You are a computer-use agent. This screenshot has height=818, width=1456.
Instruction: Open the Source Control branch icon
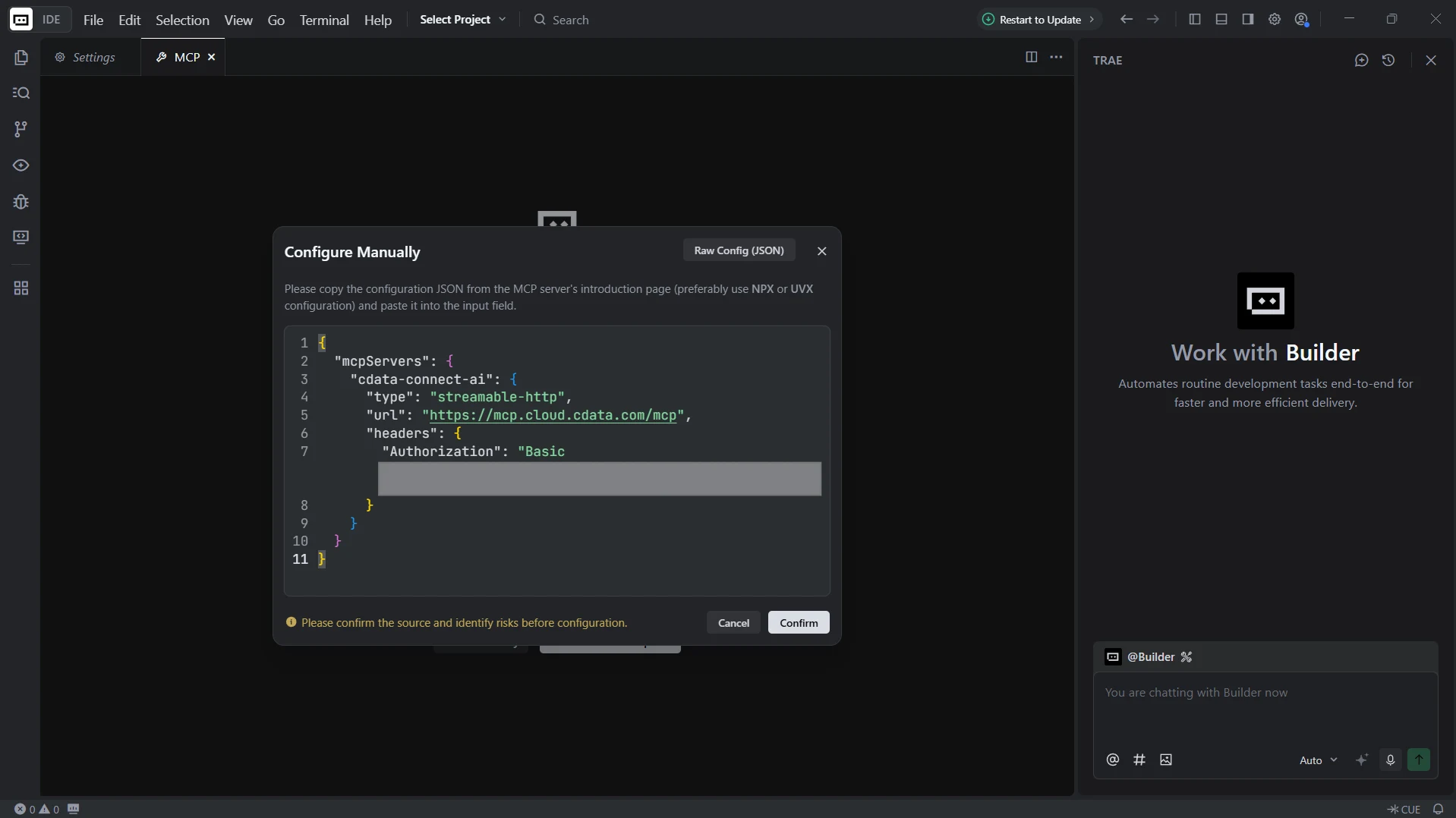[21, 130]
